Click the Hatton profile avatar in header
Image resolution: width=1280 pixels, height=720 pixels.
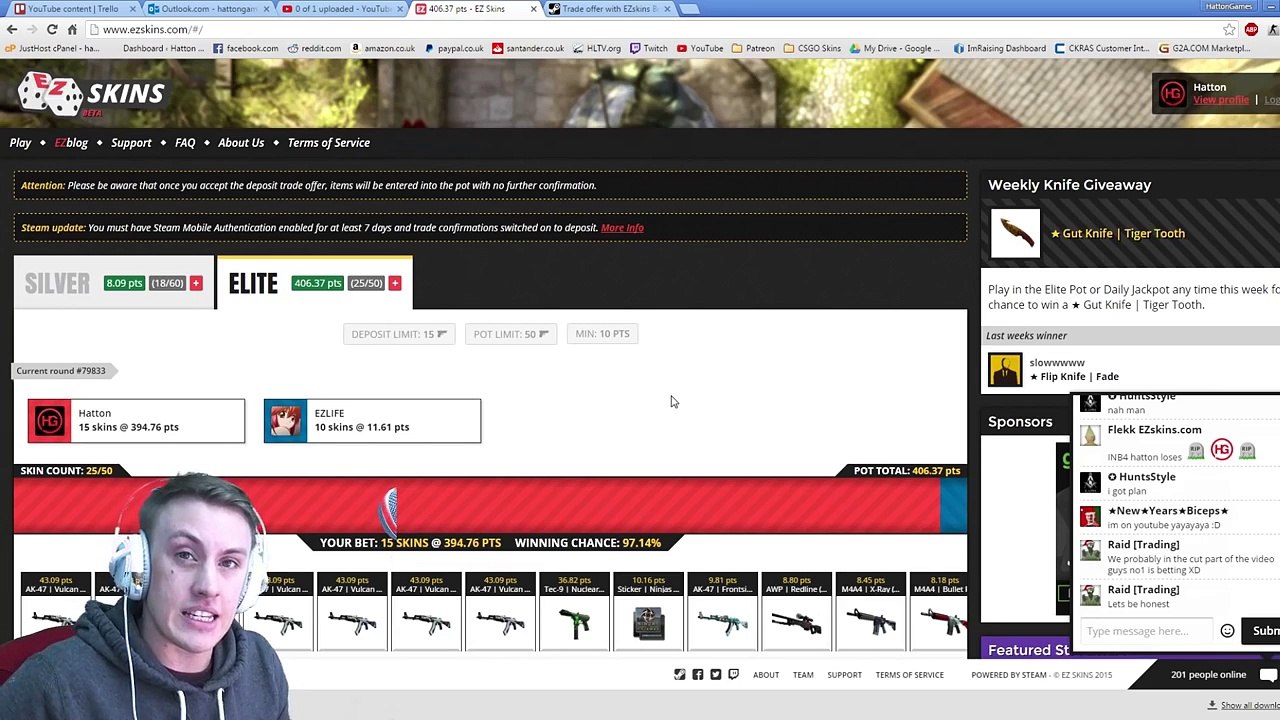(1172, 93)
